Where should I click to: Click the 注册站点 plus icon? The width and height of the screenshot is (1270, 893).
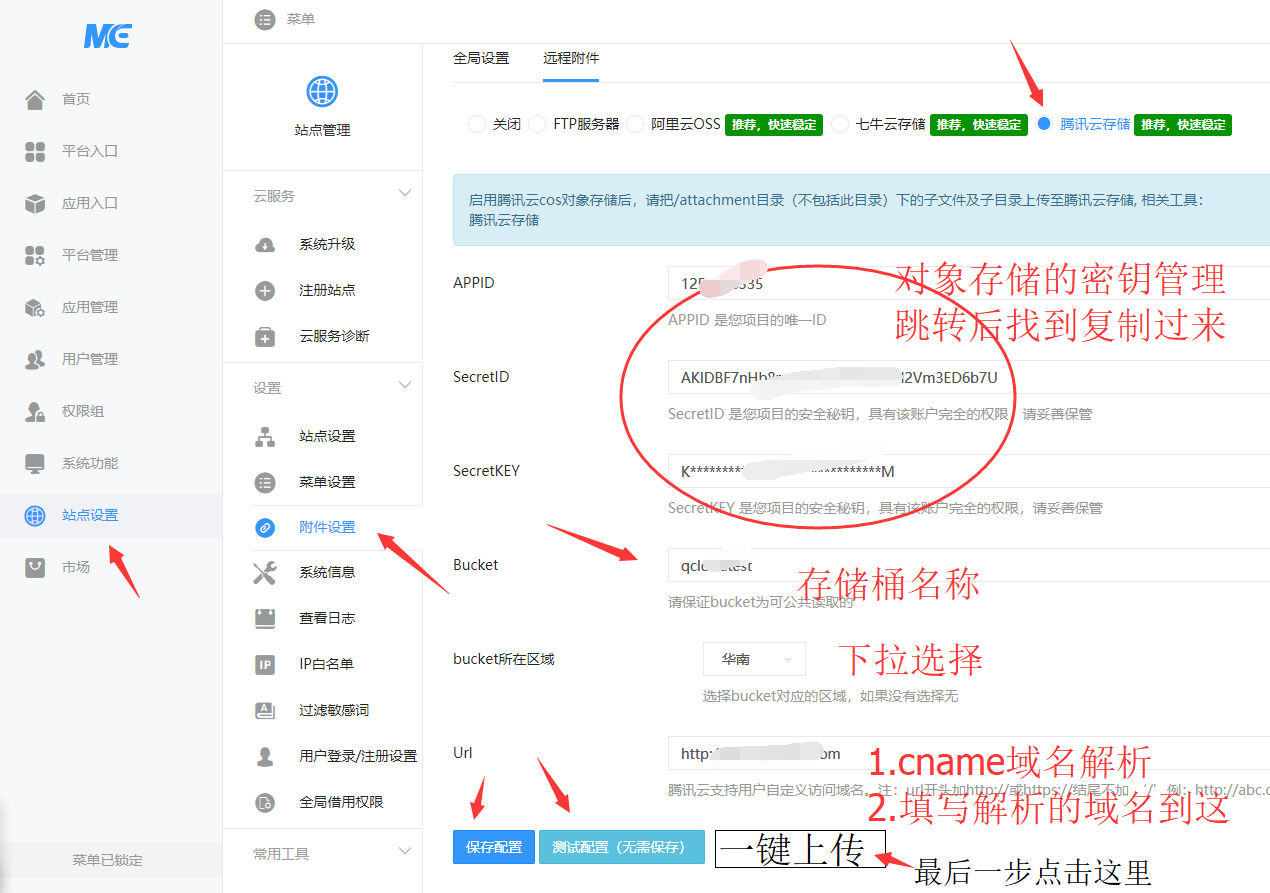(x=265, y=290)
